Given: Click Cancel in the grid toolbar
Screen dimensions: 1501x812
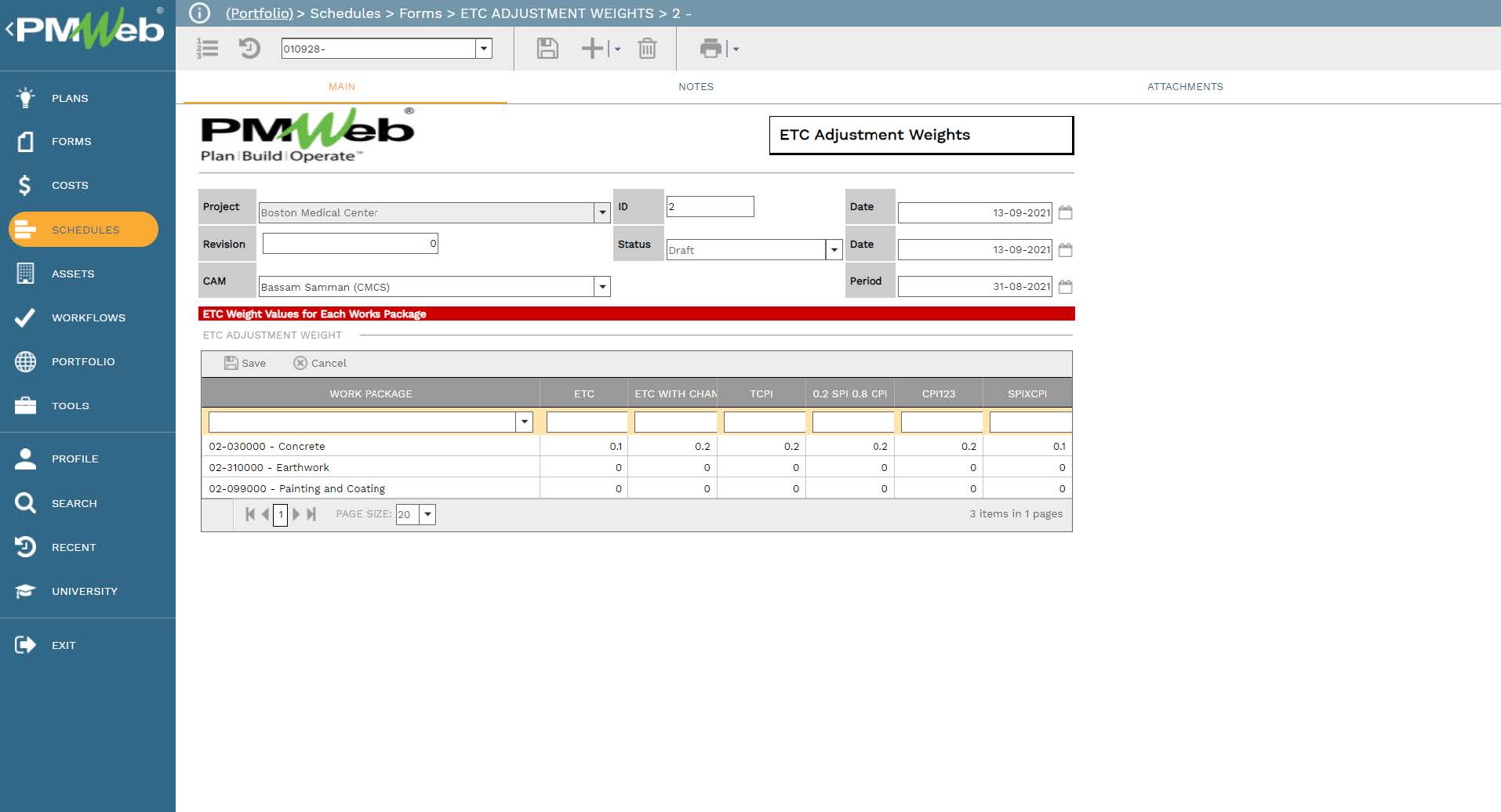Looking at the screenshot, I should [320, 363].
